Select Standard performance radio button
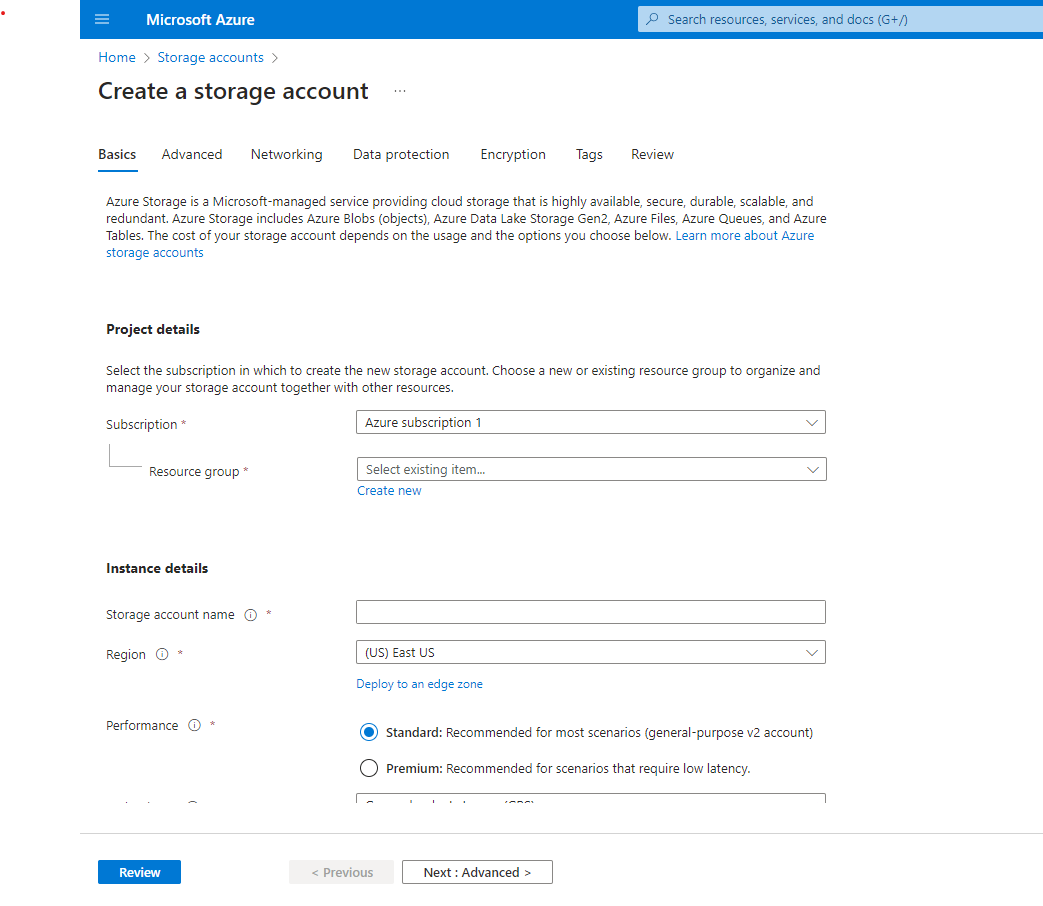This screenshot has height=906, width=1043. click(x=369, y=732)
